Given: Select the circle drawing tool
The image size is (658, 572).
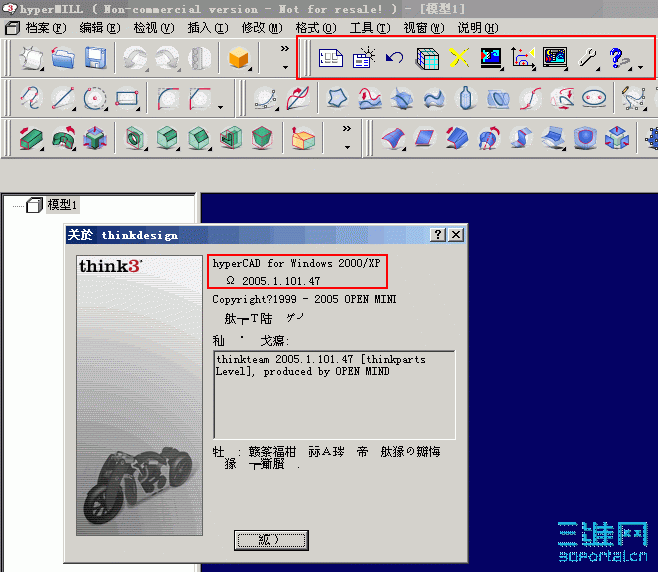Looking at the screenshot, I should coord(95,98).
